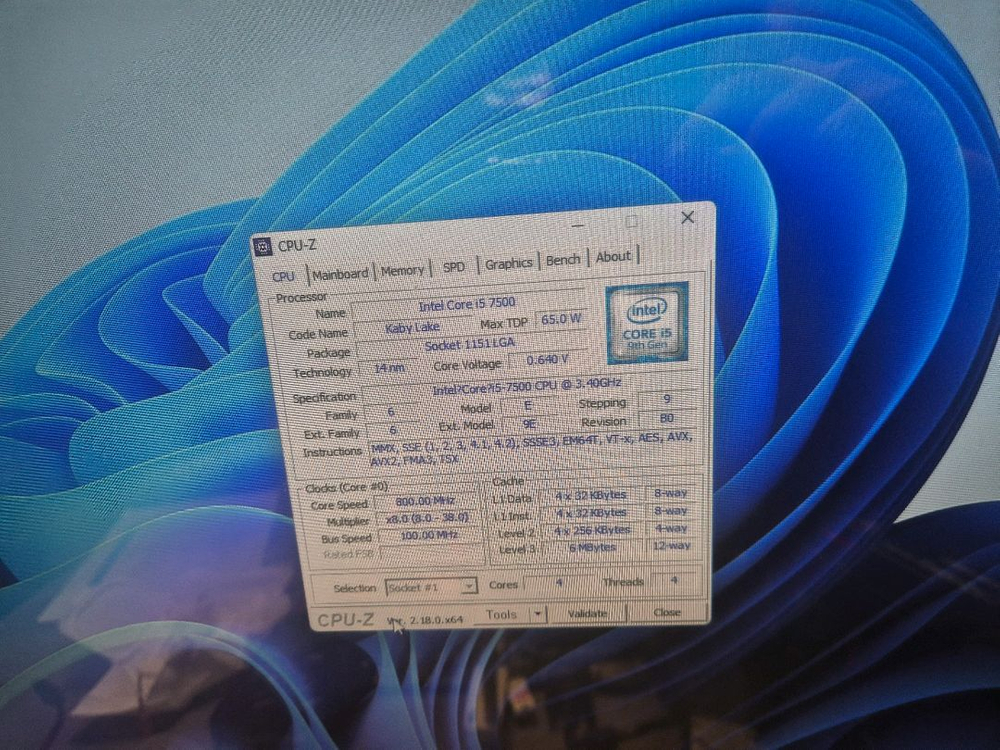Open the Graphics tab
The image size is (1000, 750).
[x=508, y=263]
